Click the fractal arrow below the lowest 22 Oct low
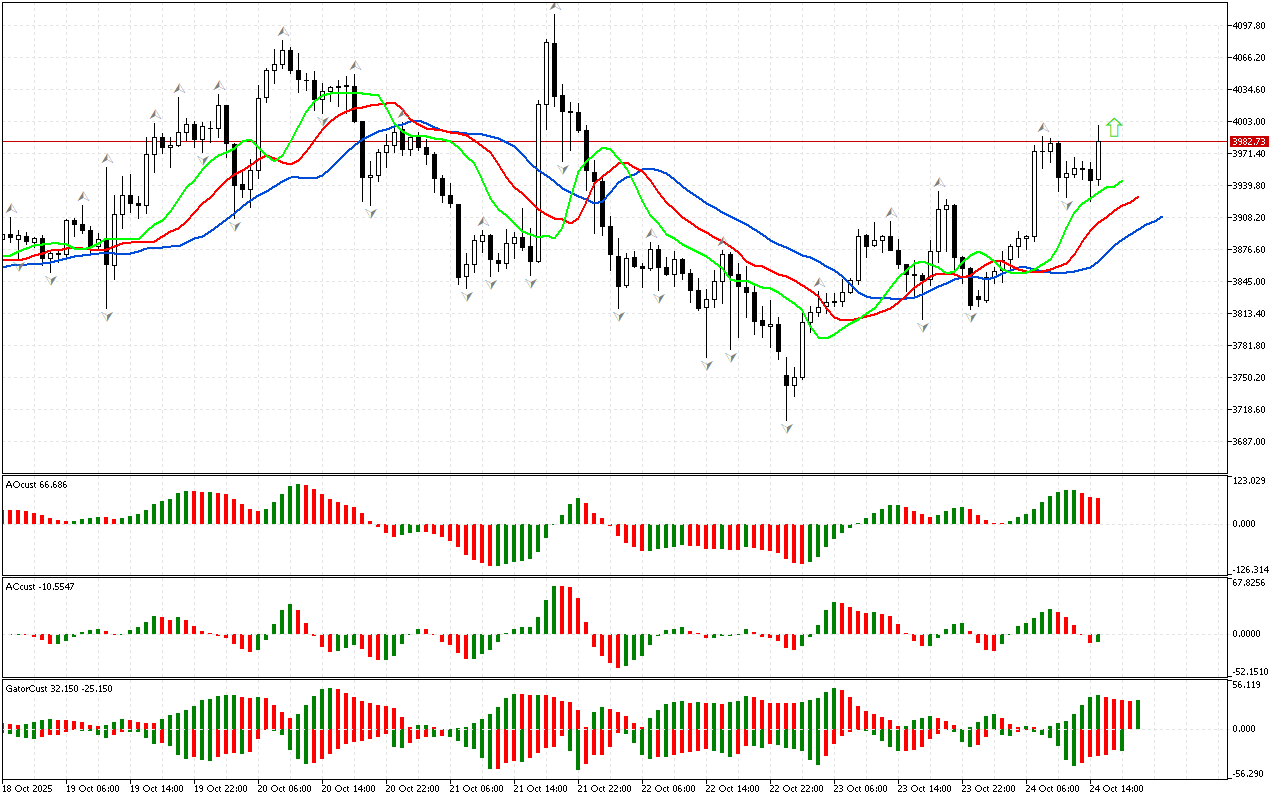This screenshot has height=800, width=1280. 787,427
